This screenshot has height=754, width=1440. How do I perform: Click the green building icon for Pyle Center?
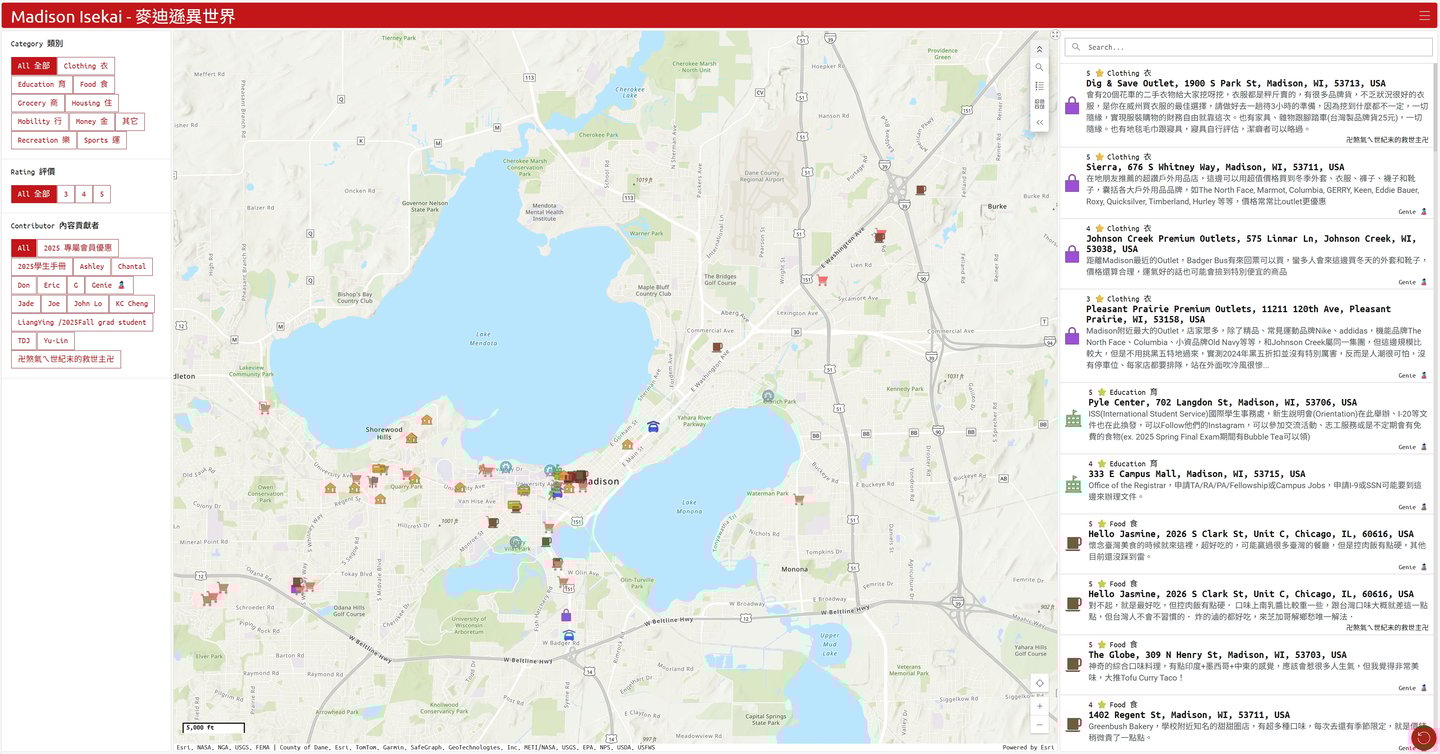pos(1073,418)
